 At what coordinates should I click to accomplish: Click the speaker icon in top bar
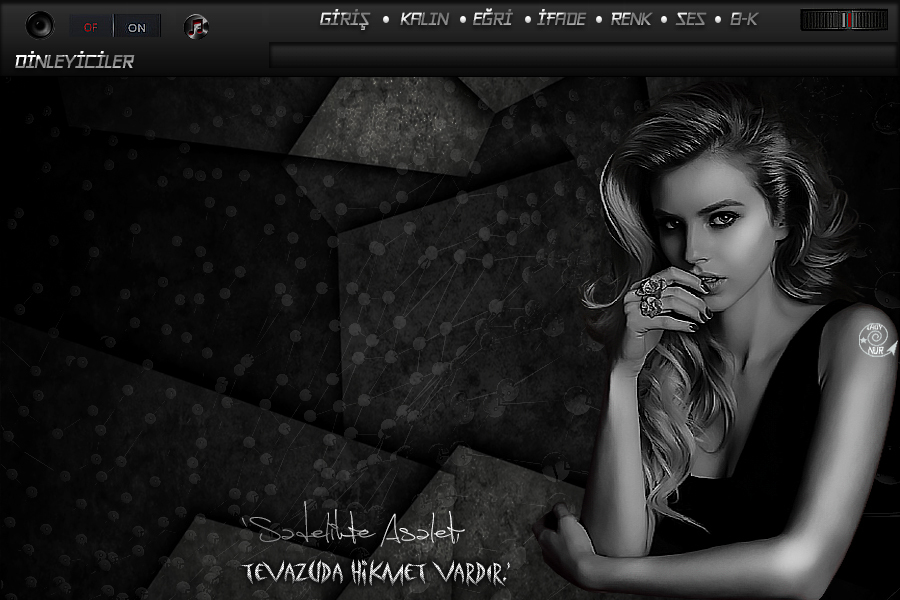tap(40, 25)
